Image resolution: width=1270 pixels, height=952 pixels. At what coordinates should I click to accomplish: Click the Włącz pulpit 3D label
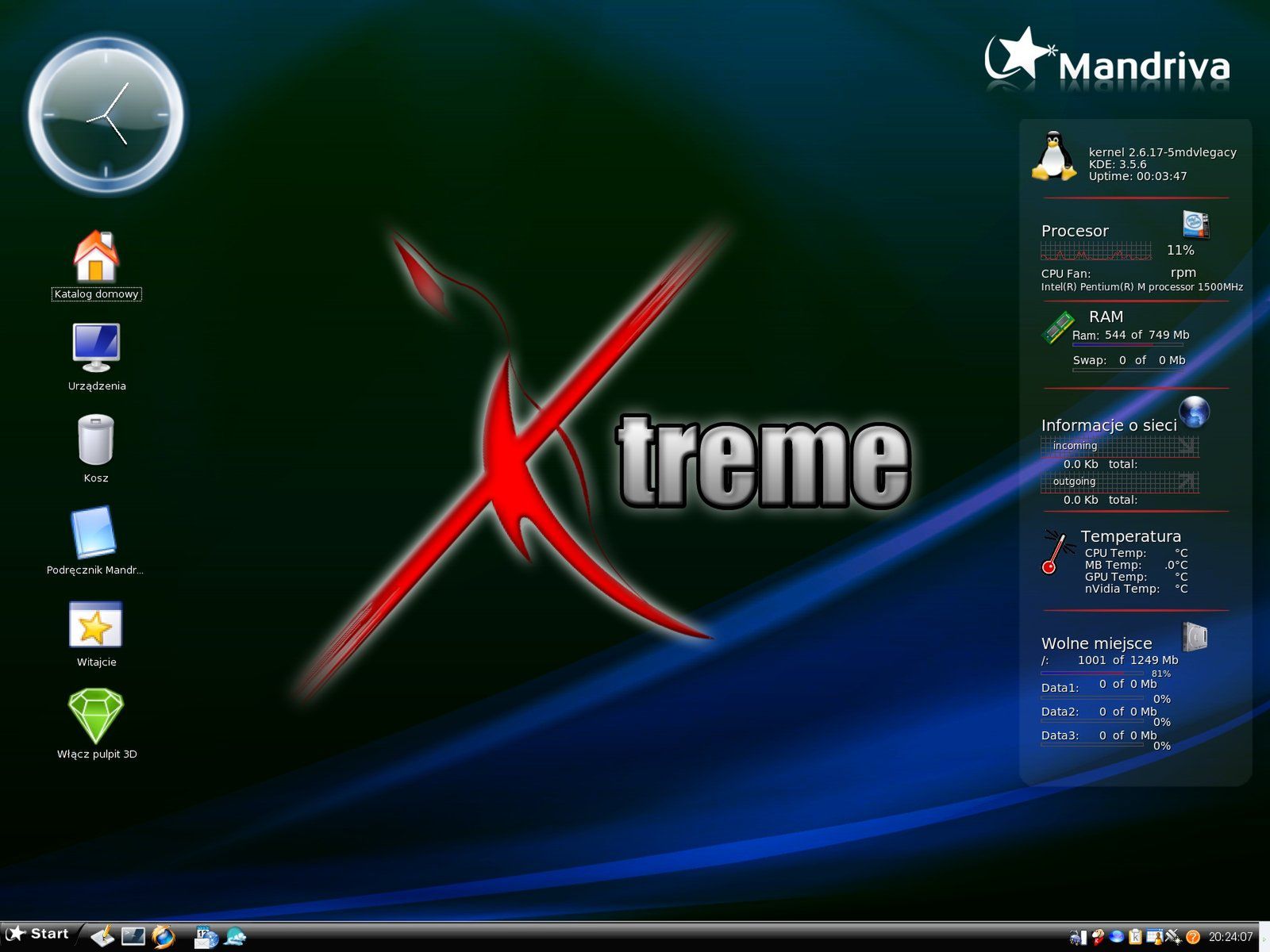pyautogui.click(x=97, y=754)
